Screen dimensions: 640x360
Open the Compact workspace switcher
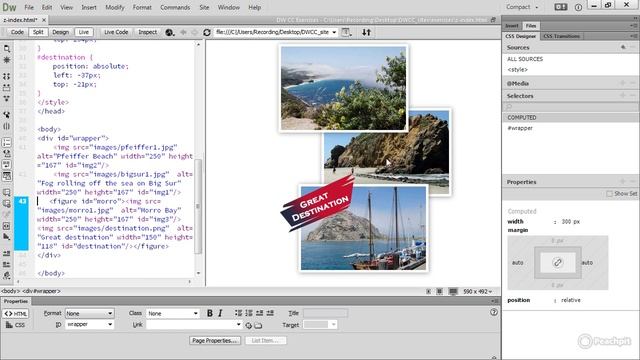click(522, 7)
